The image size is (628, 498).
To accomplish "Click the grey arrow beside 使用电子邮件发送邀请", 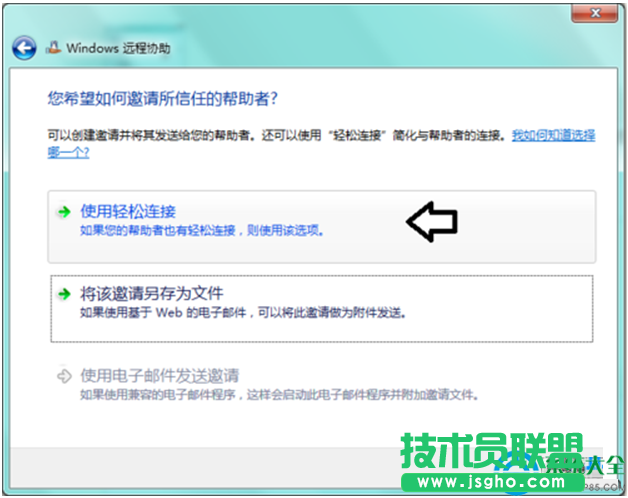I will click(x=64, y=376).
